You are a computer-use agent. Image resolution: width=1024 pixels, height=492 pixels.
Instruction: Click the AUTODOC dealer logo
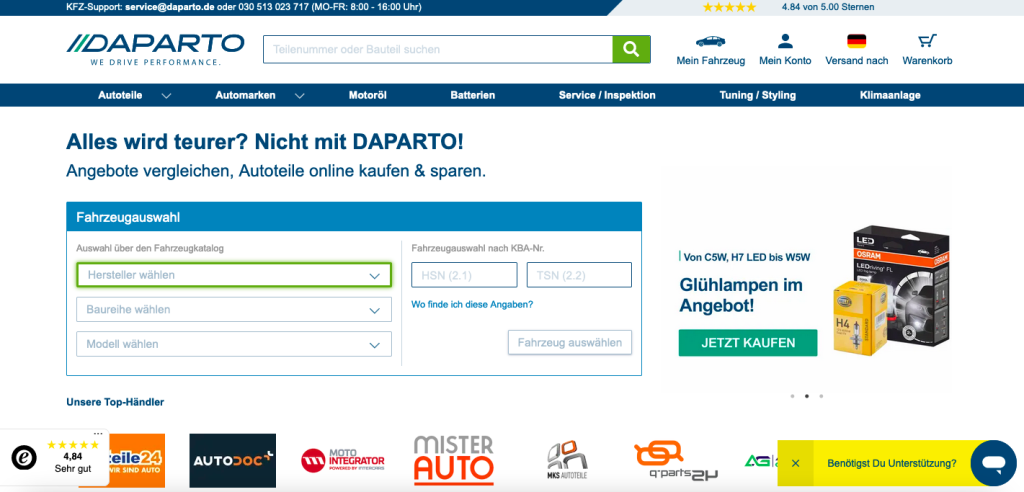232,461
